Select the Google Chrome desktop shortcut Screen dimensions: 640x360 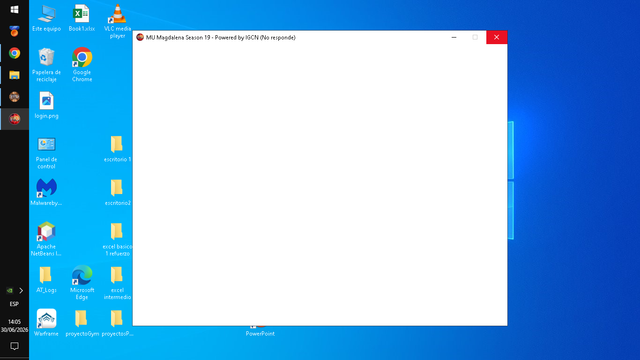pos(82,65)
